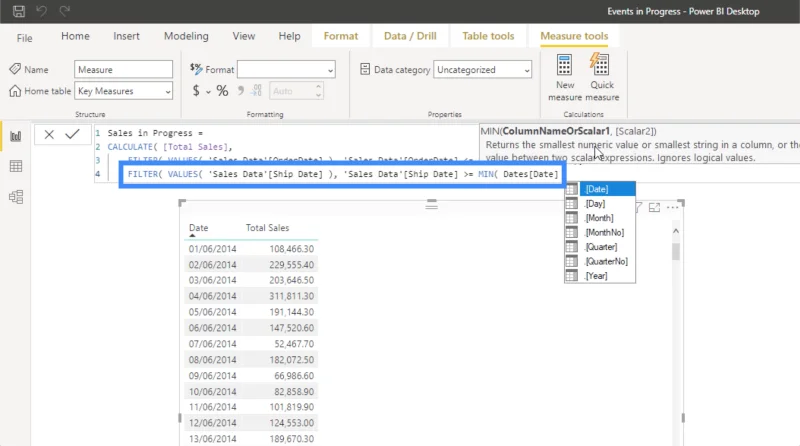Click the visual's top drag handle
Viewport: 800px width, 446px height.
point(432,205)
